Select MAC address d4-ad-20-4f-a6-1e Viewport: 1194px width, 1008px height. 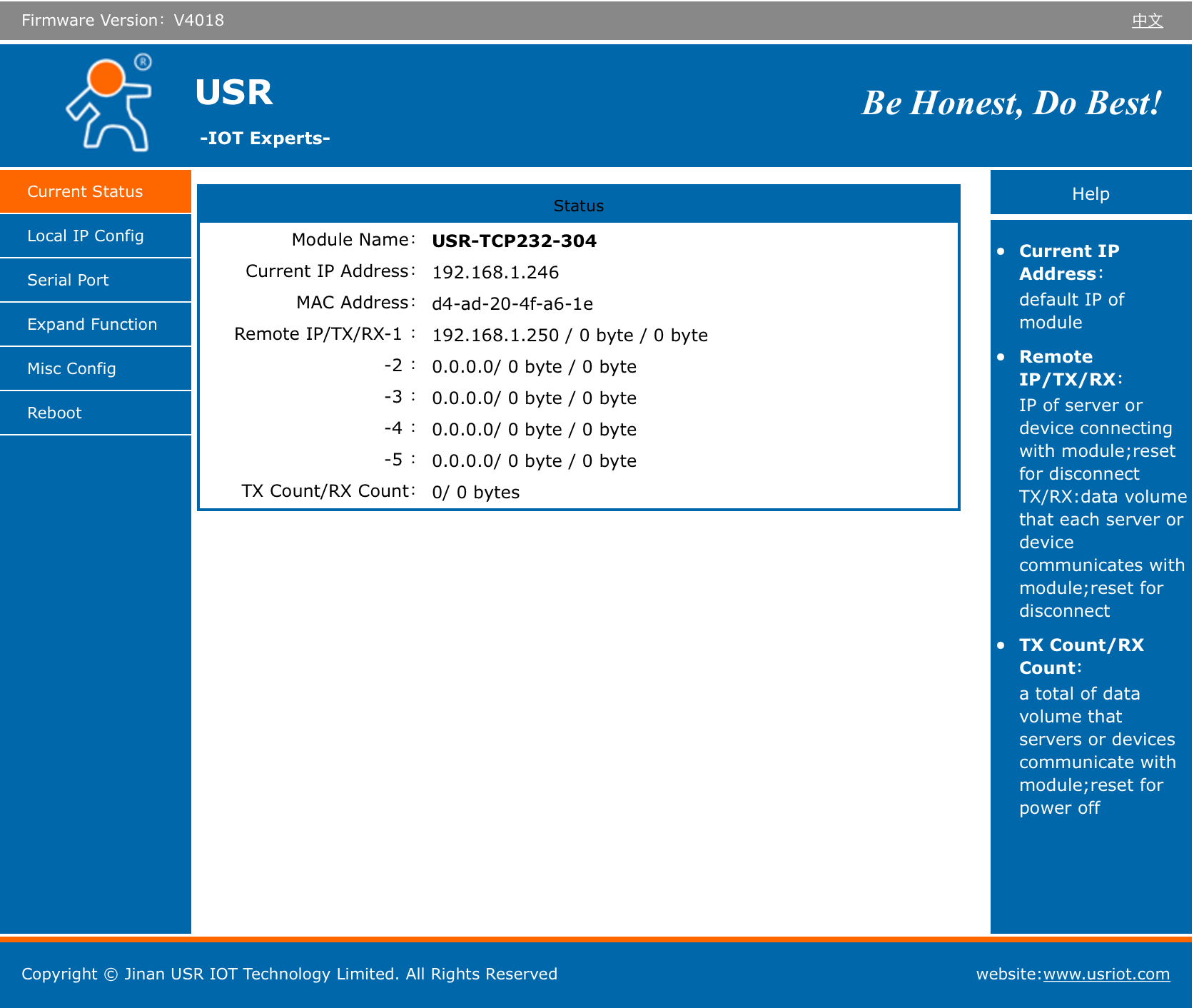[512, 303]
